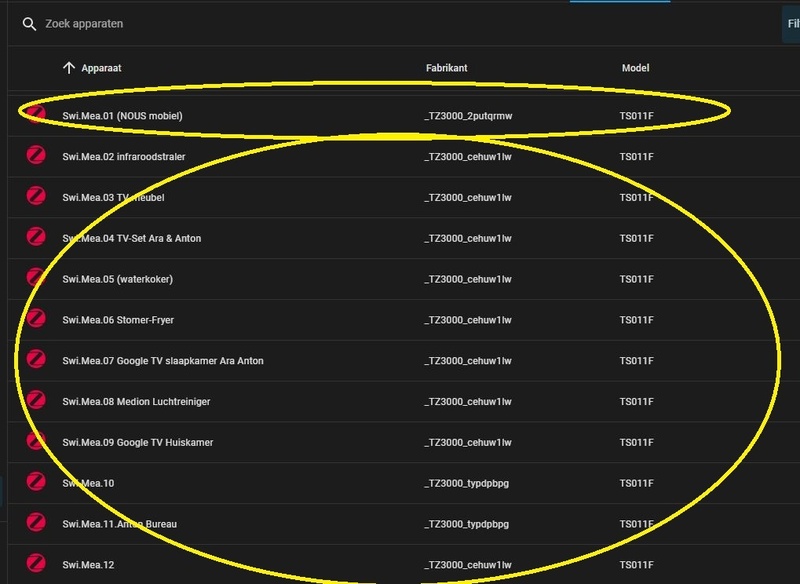
Task: Click the Zigbee icon for Swi.Mea.06 Stomer-Fryer
Action: pyautogui.click(x=36, y=319)
